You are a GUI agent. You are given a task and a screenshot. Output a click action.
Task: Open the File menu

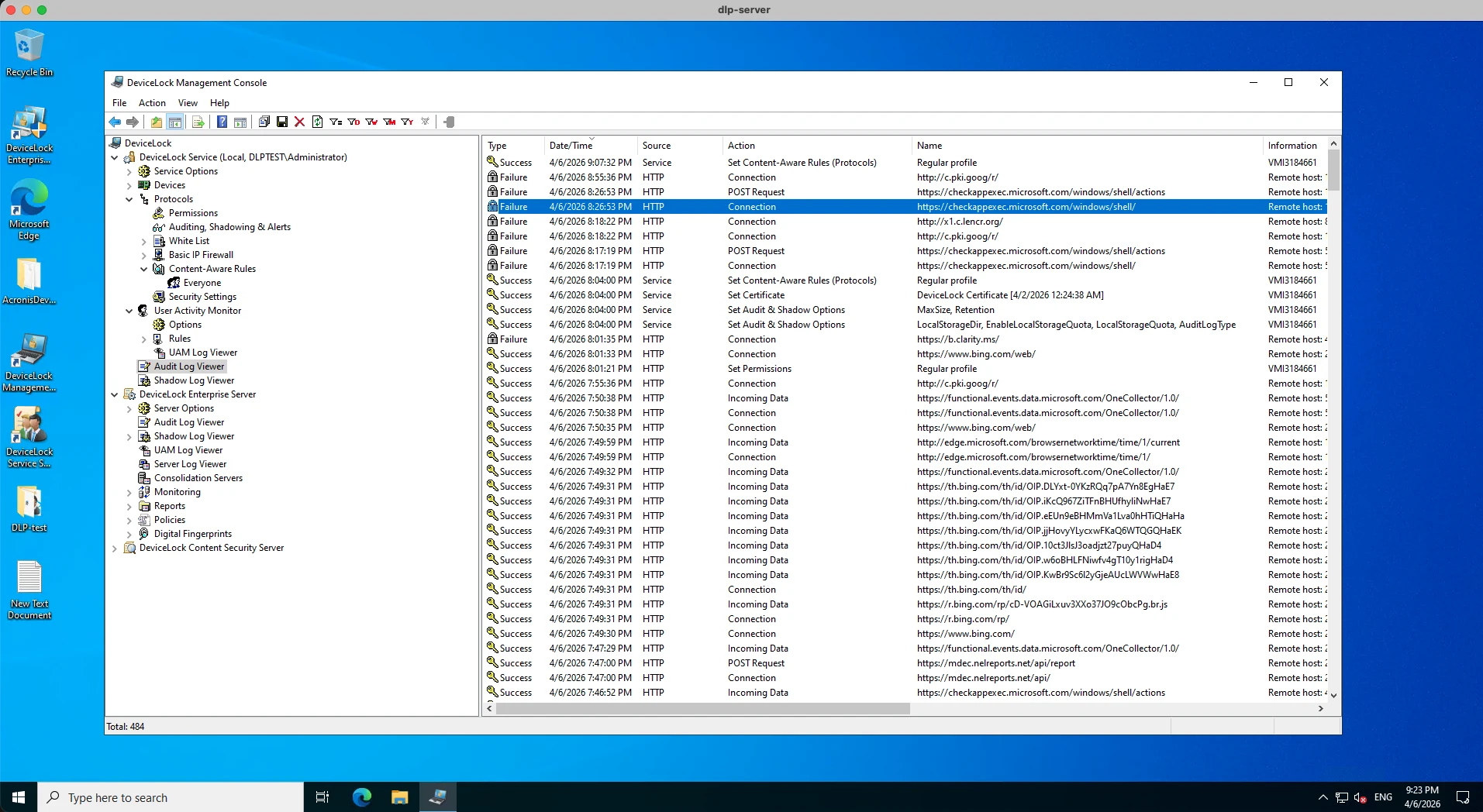[x=119, y=102]
